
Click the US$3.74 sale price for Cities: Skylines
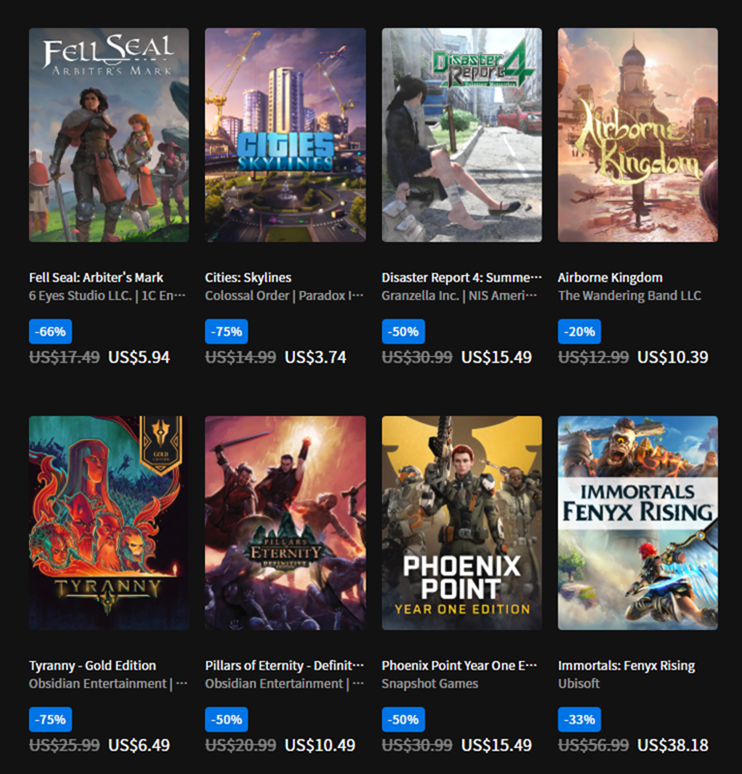(315, 357)
